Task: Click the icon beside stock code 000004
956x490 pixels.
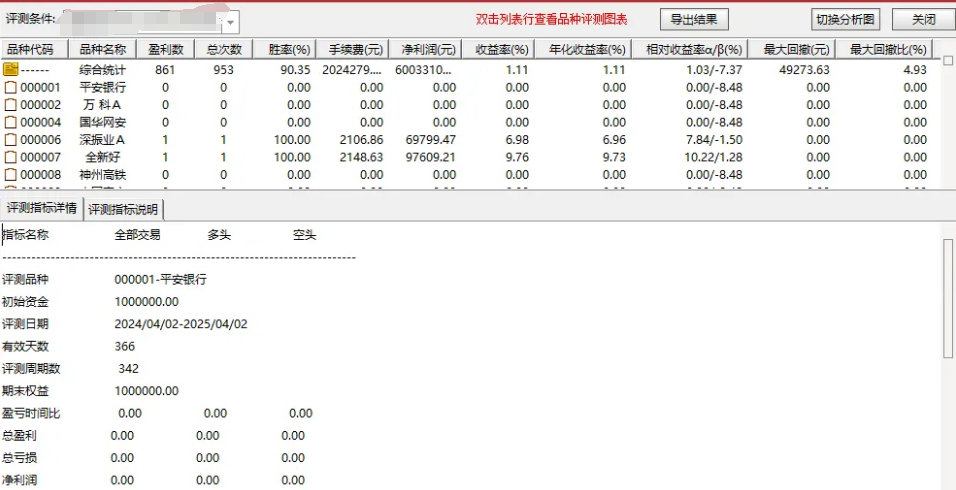Action: (x=11, y=122)
